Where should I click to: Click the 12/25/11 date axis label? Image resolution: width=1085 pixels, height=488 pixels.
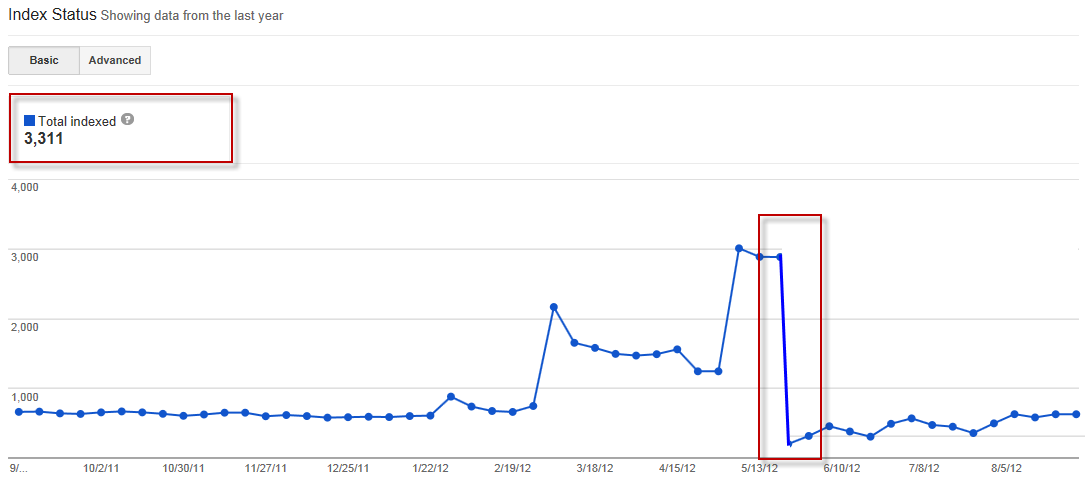pyautogui.click(x=348, y=467)
